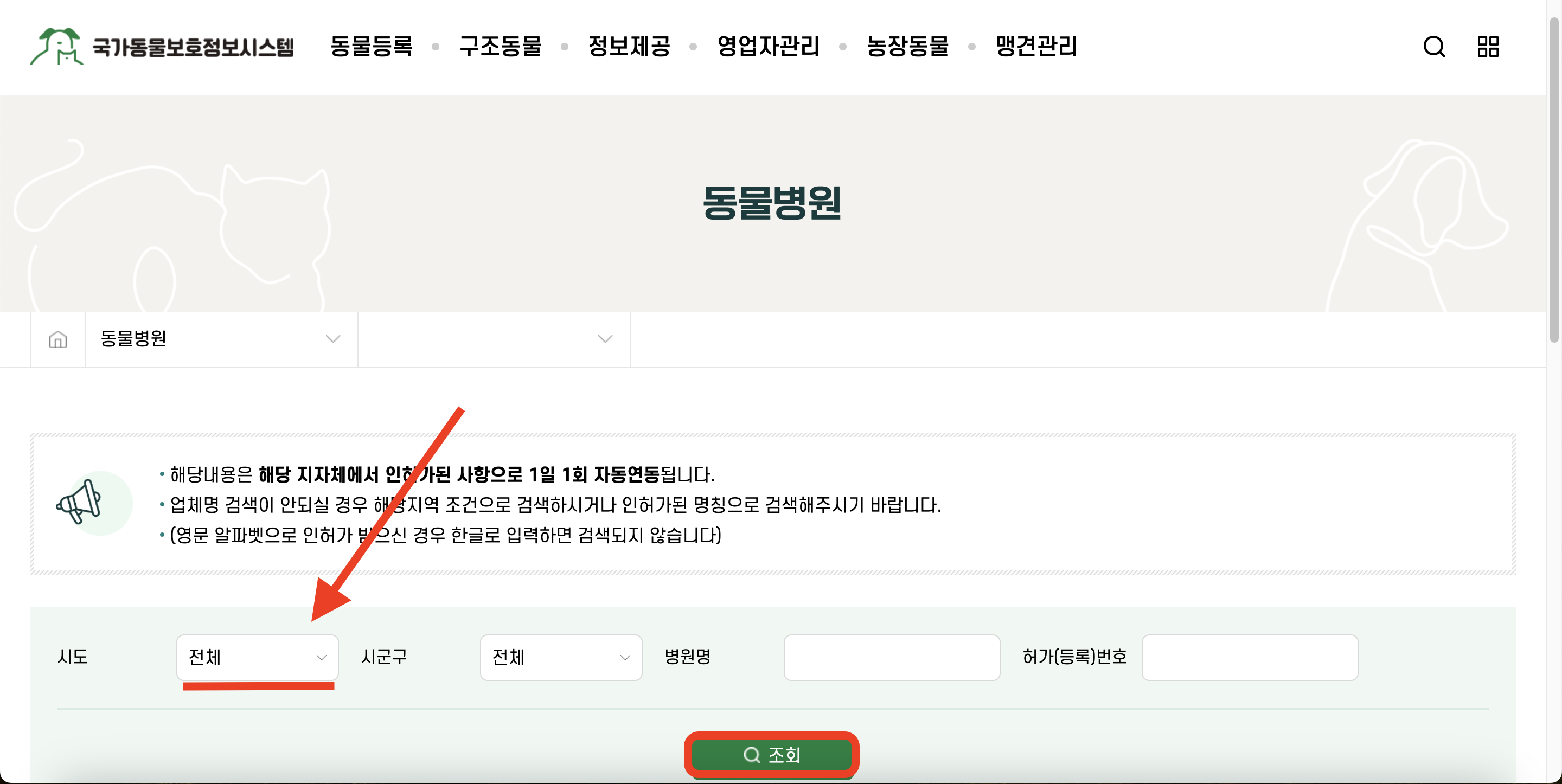Click the 국가동물보호정보시스템 logo

(x=164, y=48)
